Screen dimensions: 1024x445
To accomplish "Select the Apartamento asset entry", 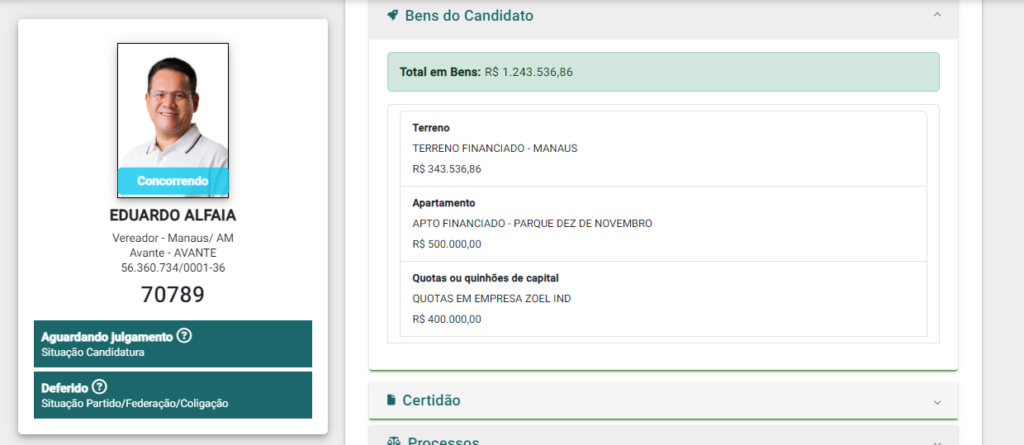I will pyautogui.click(x=663, y=224).
